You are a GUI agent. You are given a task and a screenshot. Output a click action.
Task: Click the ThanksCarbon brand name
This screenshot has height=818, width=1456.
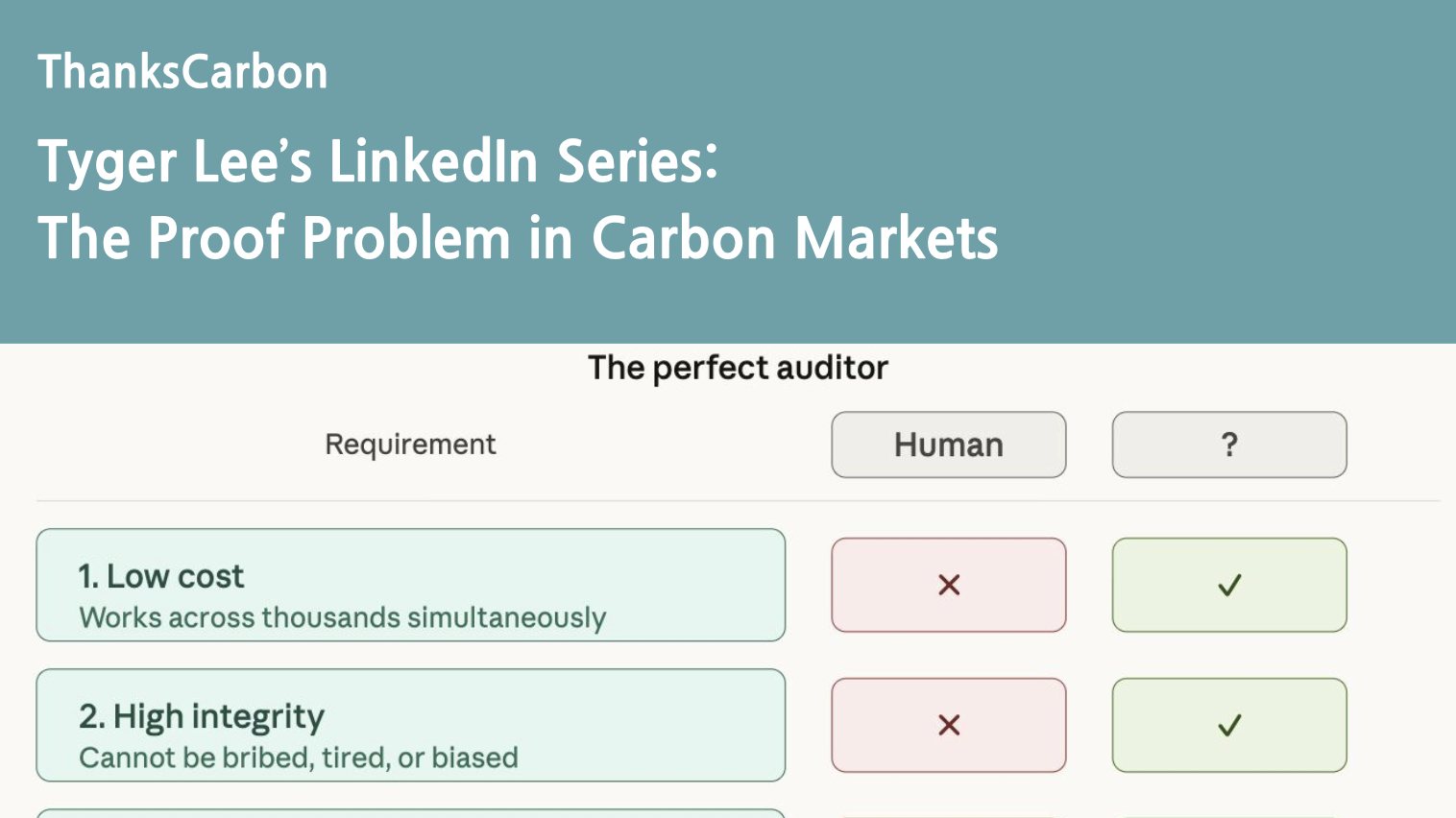182,72
